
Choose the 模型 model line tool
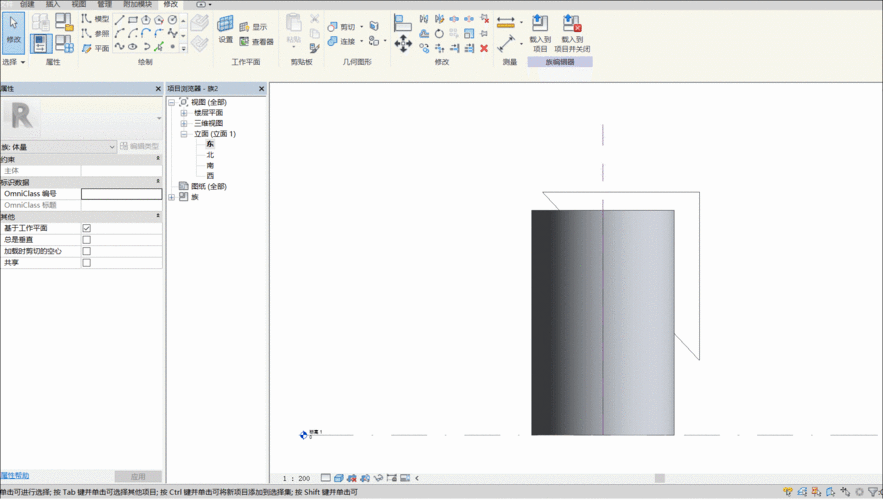pyautogui.click(x=95, y=19)
